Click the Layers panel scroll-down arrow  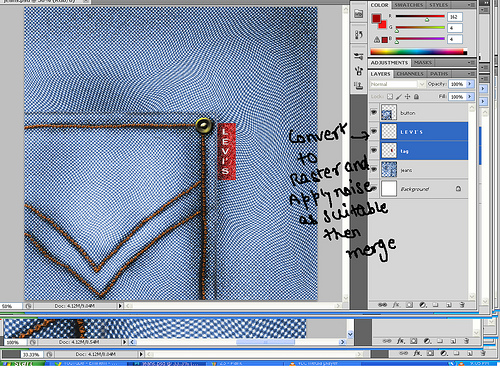(472, 296)
